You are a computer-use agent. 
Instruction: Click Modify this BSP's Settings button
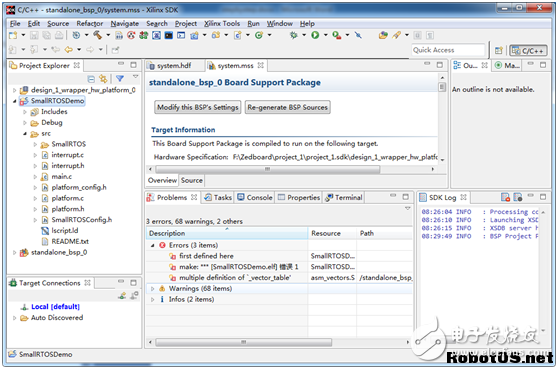pos(198,107)
